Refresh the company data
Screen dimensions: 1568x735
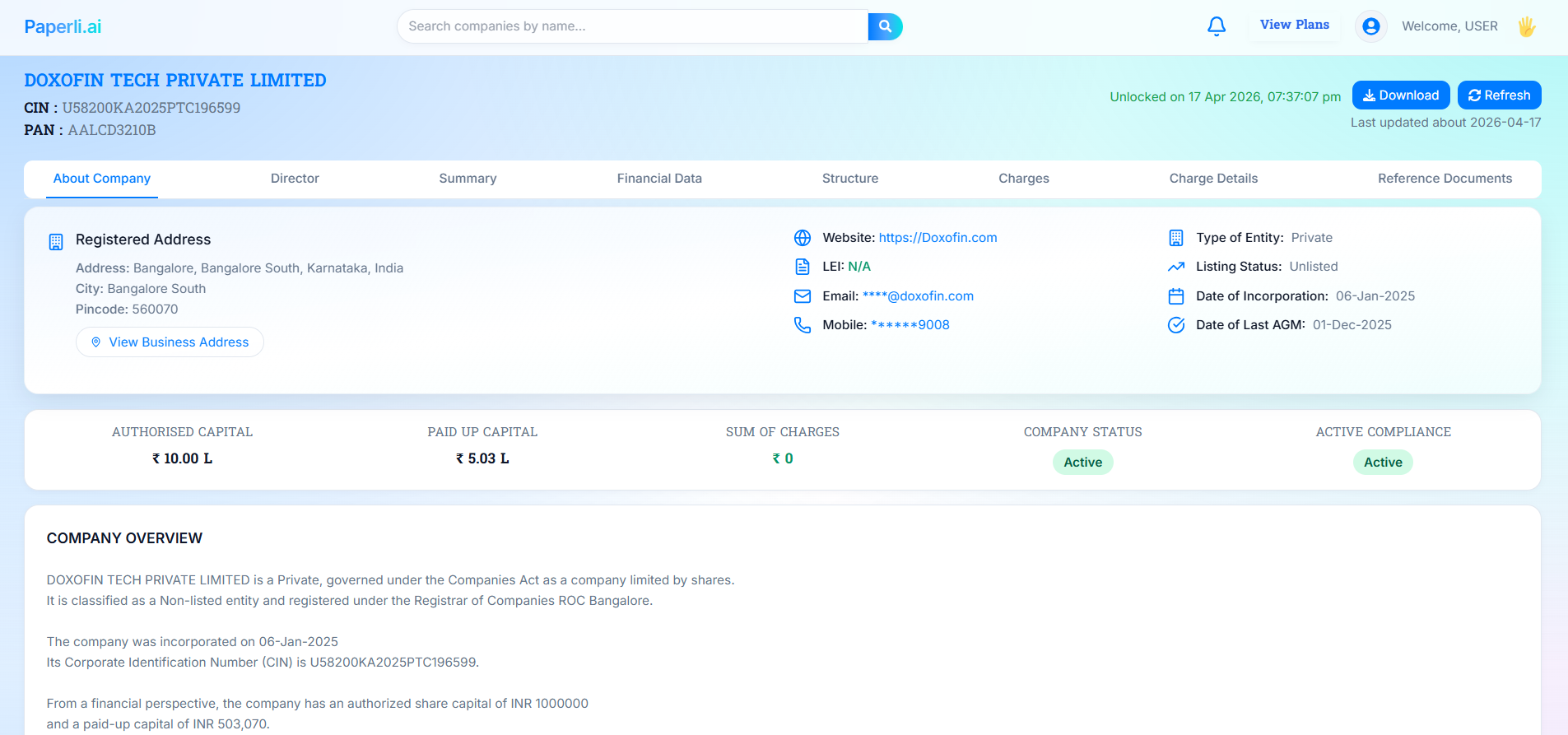(1500, 95)
